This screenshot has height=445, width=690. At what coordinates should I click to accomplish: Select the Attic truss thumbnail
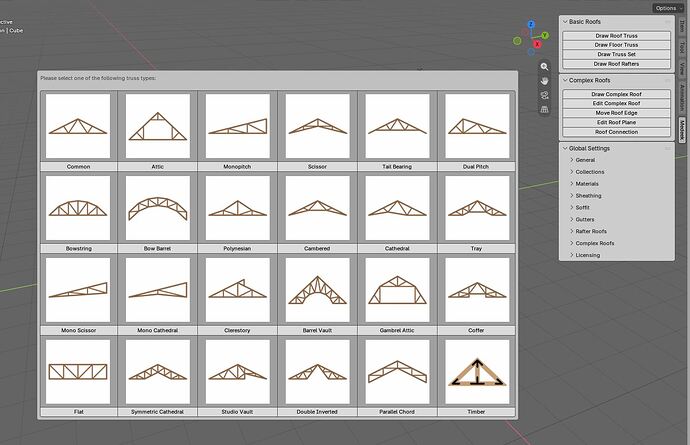(x=158, y=126)
